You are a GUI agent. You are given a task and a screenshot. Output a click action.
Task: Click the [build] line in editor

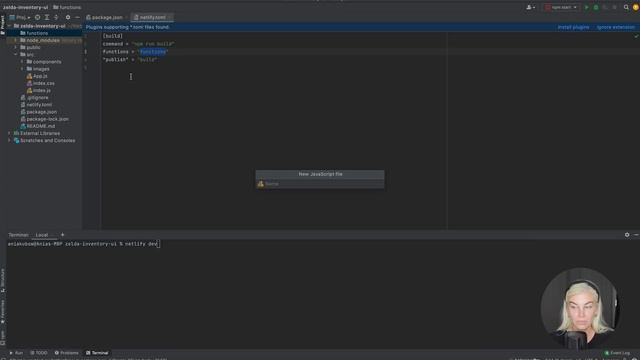pyautogui.click(x=113, y=36)
